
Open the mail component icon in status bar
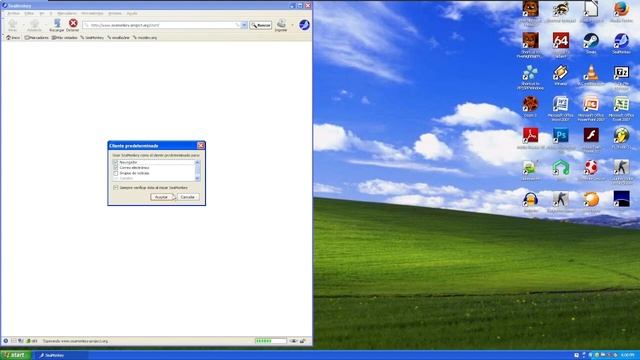click(x=13, y=341)
